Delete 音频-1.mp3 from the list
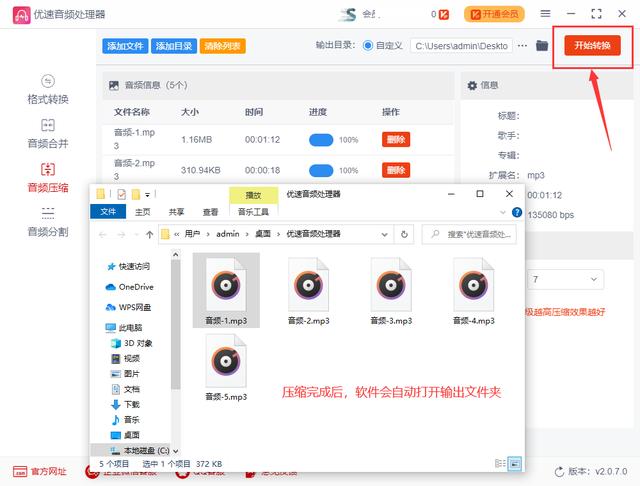This screenshot has width=640, height=486. coord(396,140)
